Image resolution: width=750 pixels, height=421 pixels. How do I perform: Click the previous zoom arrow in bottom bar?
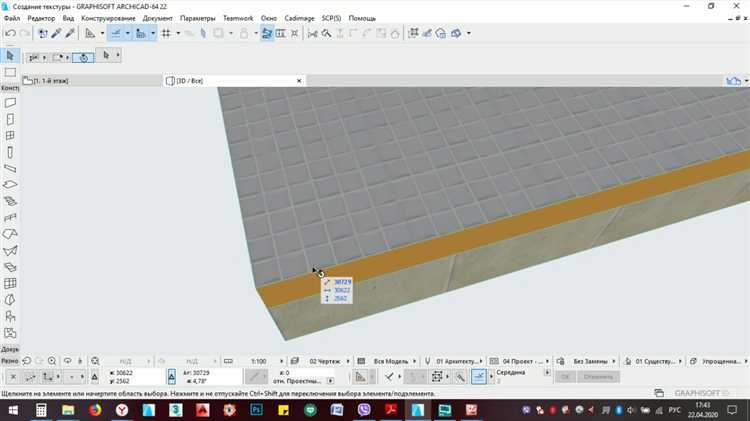point(27,361)
